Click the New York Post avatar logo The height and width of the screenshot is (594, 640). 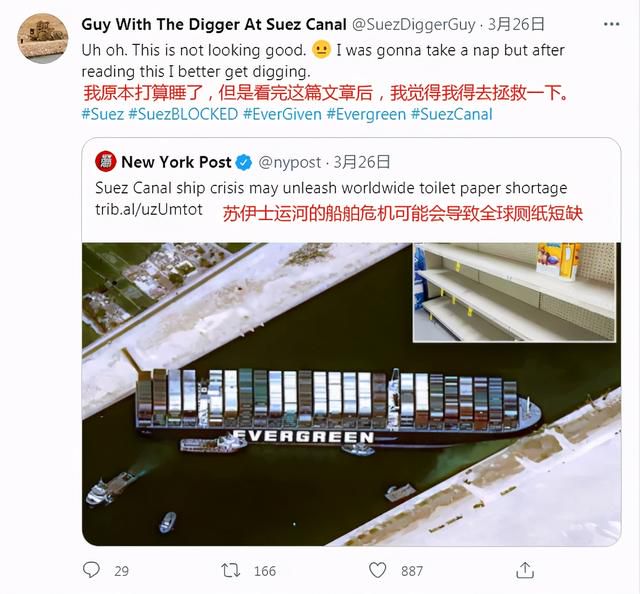[x=106, y=162]
